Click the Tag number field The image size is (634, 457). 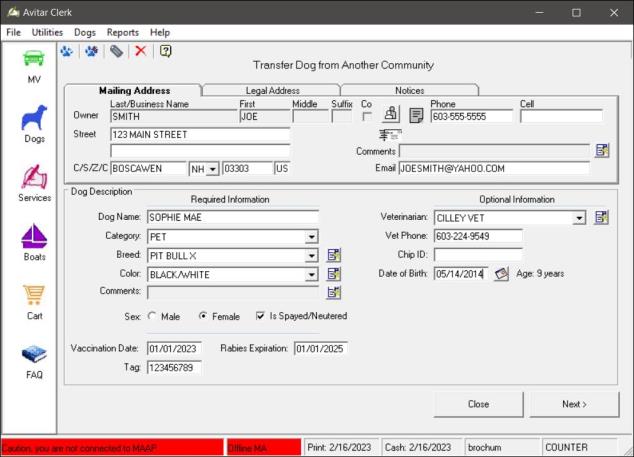(174, 368)
